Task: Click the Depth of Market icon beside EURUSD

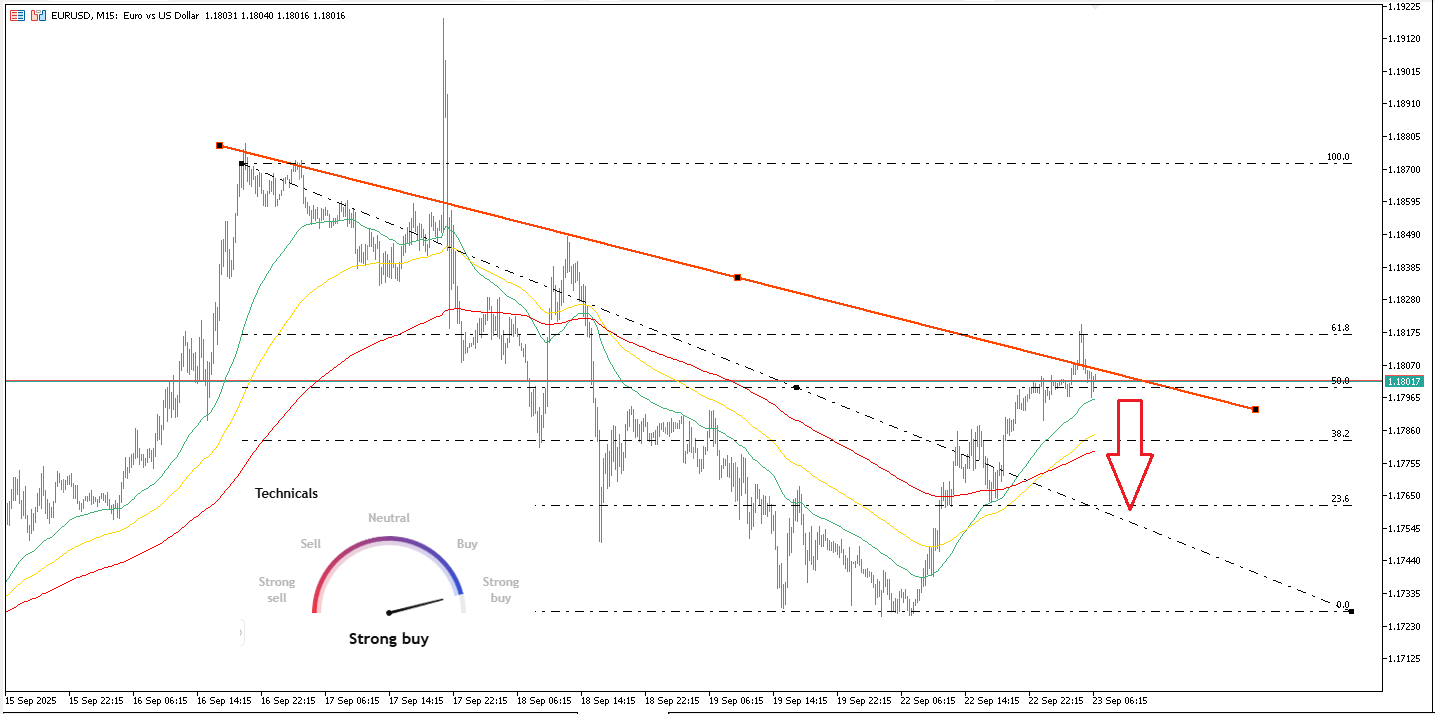Action: coord(18,16)
